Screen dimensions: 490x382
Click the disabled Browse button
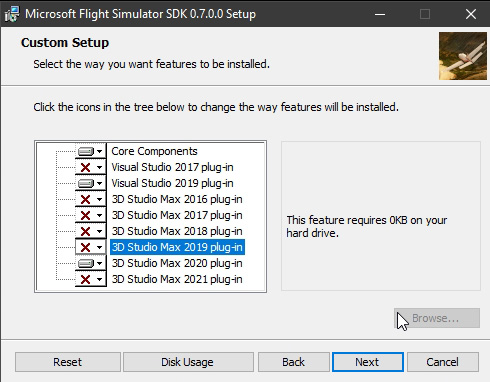tap(437, 318)
